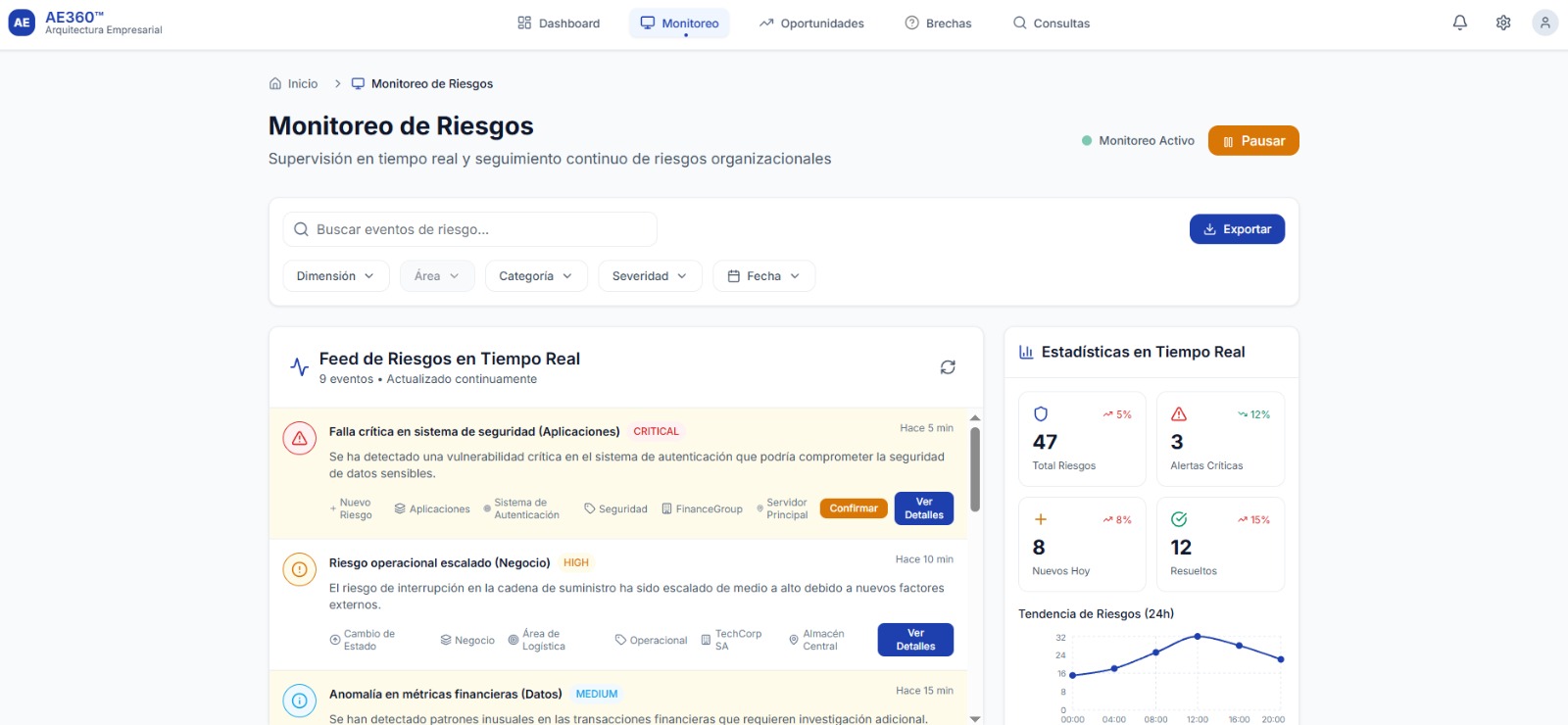Open the Fecha date filter

pyautogui.click(x=763, y=276)
